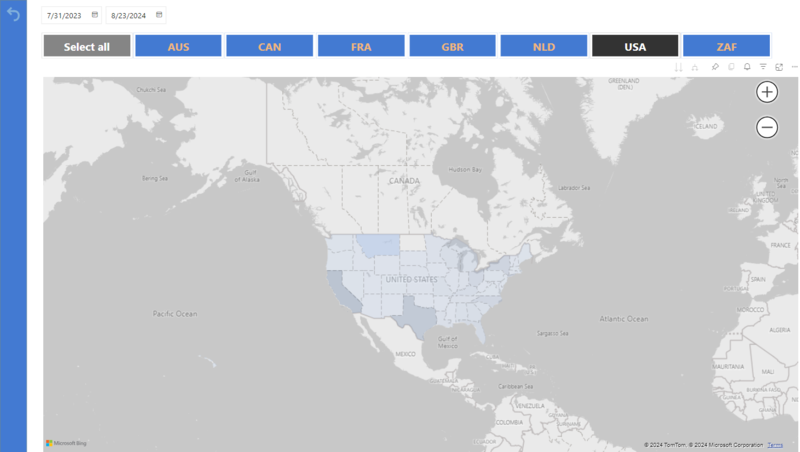Viewport: 800px width, 452px height.
Task: Click the Pacific Ocean label
Action: [175, 314]
